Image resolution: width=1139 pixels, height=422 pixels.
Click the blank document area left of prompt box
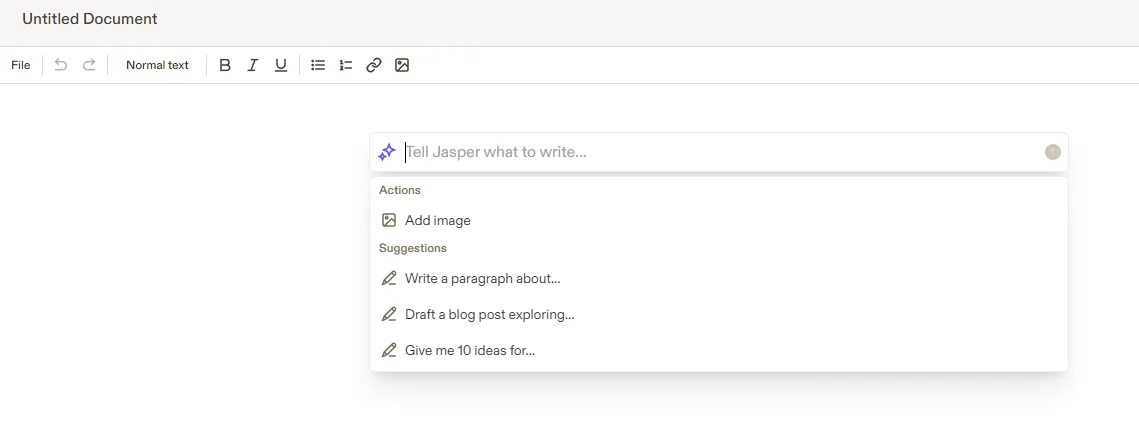(180, 250)
